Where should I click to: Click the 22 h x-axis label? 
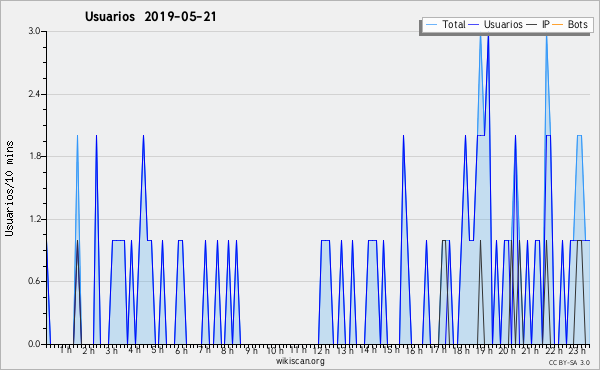point(554,350)
